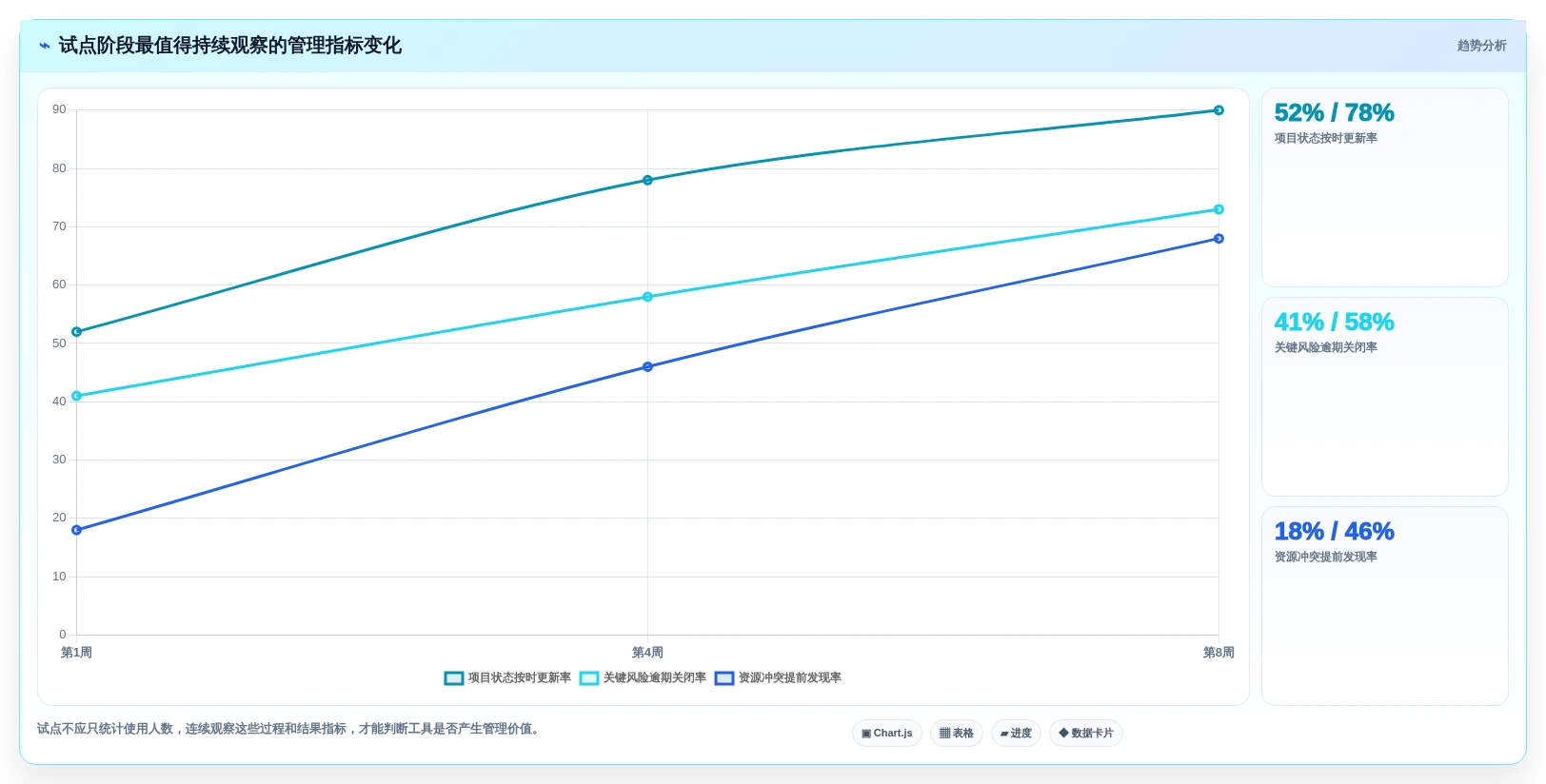Click the 第4周 x-axis label
The image size is (1546, 784).
point(647,653)
